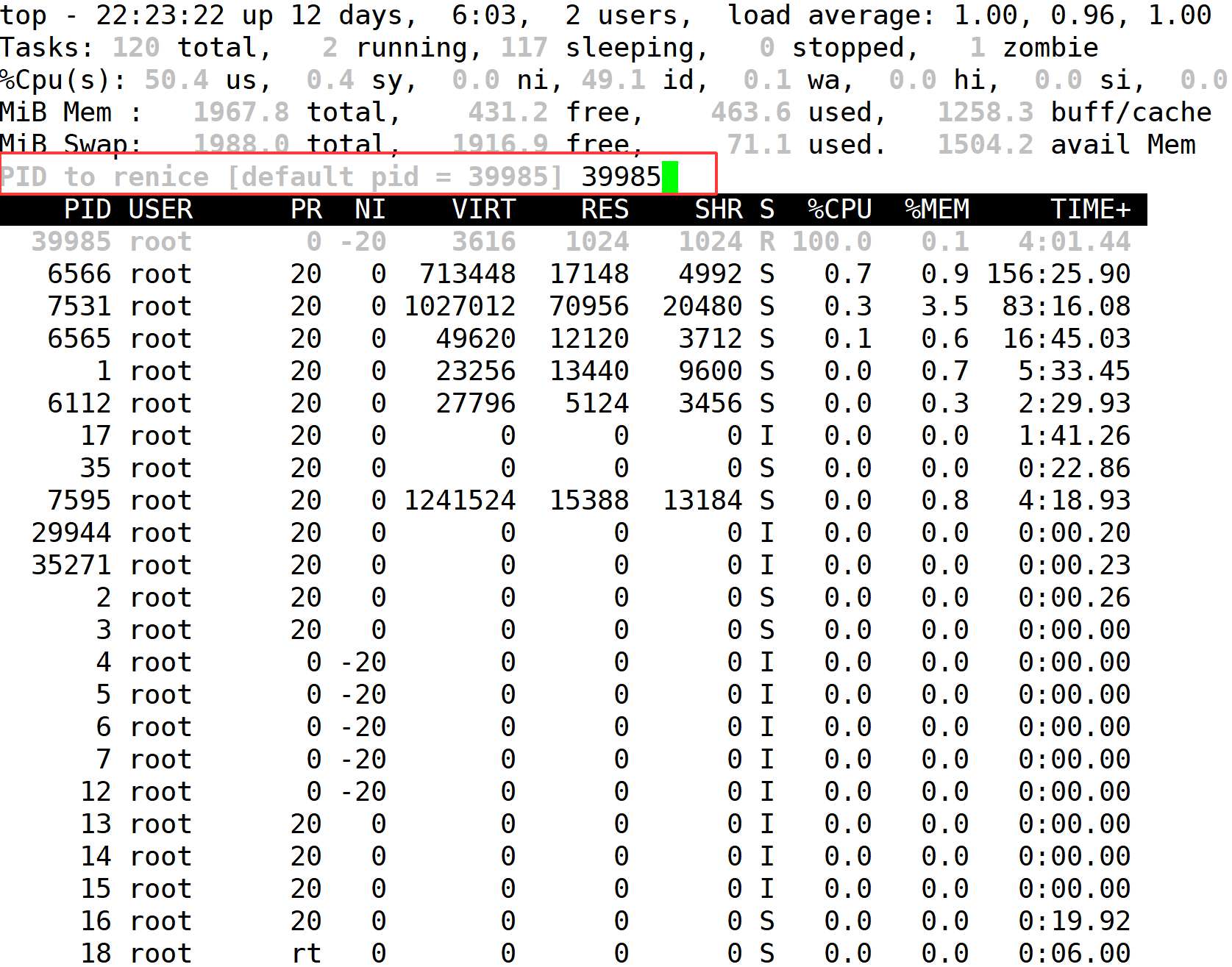Select PID 35 process row
The height and width of the screenshot is (967, 1232).
(574, 468)
